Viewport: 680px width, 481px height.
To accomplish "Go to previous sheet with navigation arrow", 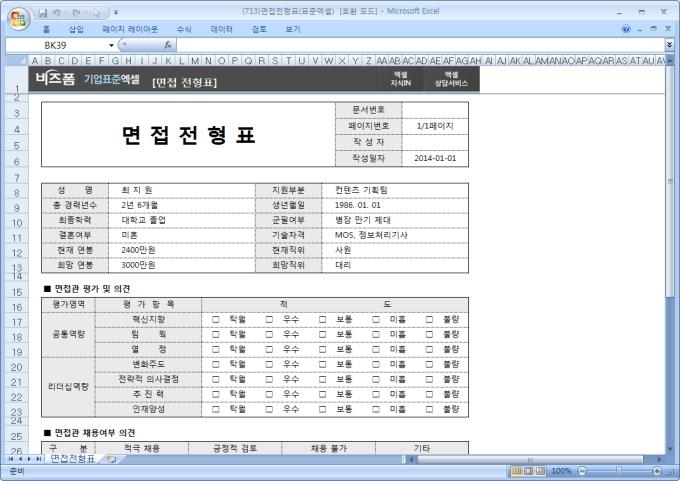I will click(20, 458).
